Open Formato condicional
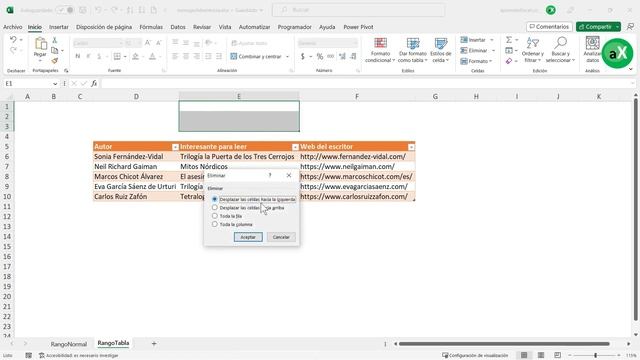640x360 pixels. pos(380,50)
